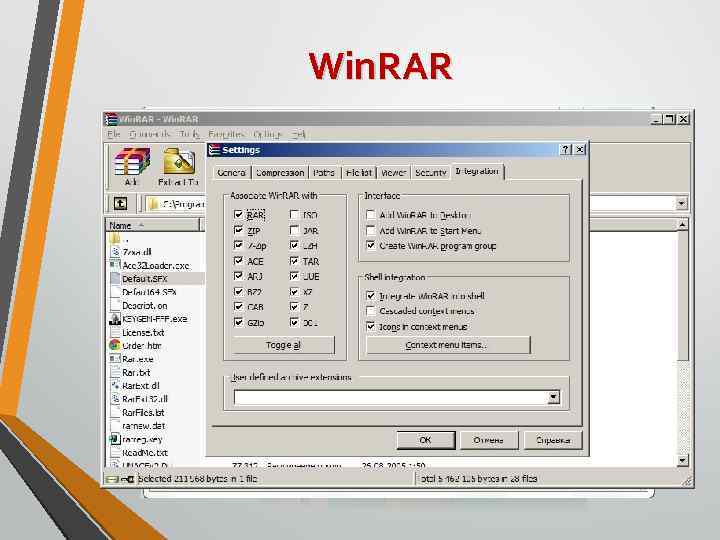The height and width of the screenshot is (540, 720).
Task: Open the Commands menu
Action: pos(150,134)
